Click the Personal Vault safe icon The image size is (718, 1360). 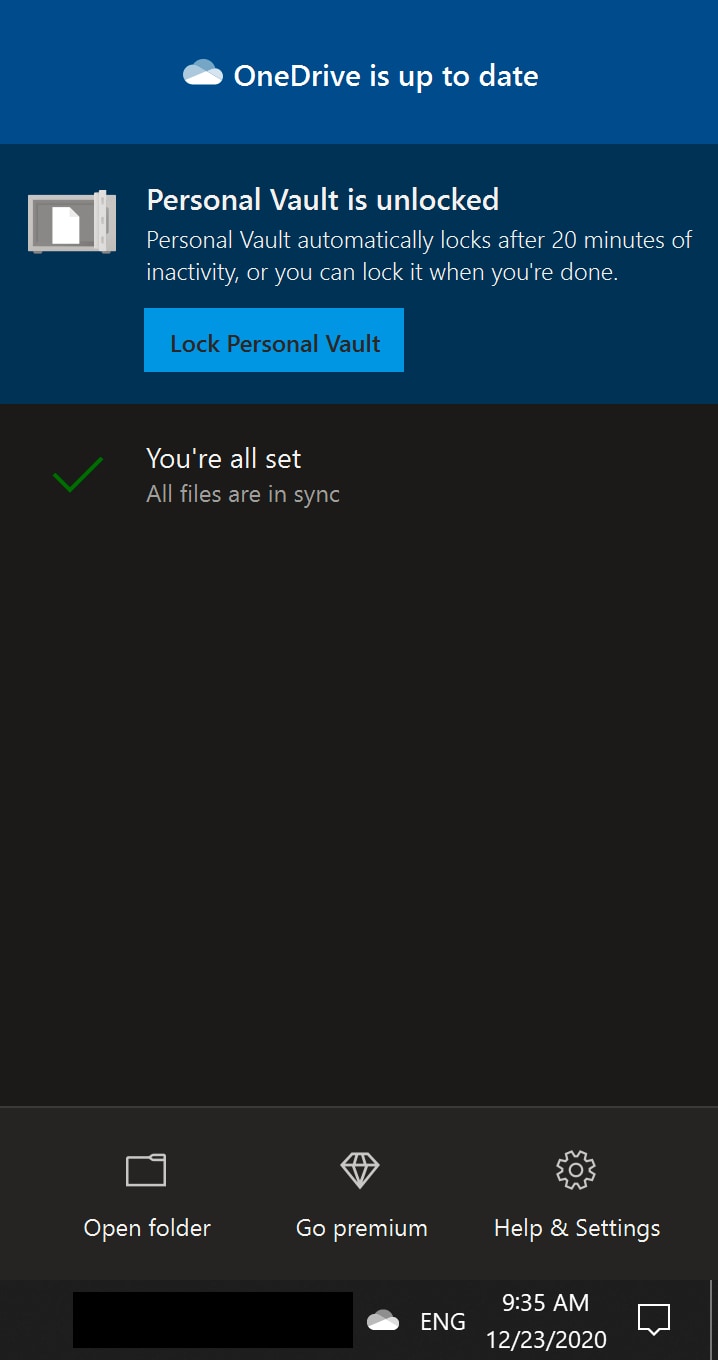[72, 221]
